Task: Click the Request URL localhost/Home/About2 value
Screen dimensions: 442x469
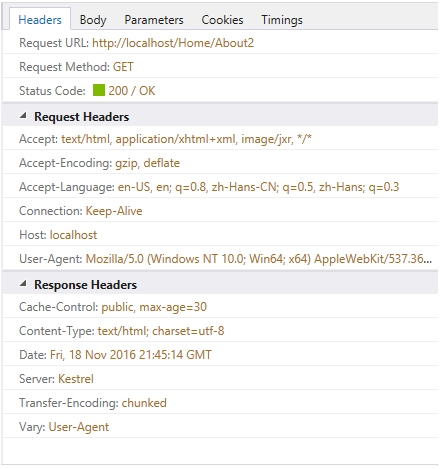Action: (x=173, y=43)
